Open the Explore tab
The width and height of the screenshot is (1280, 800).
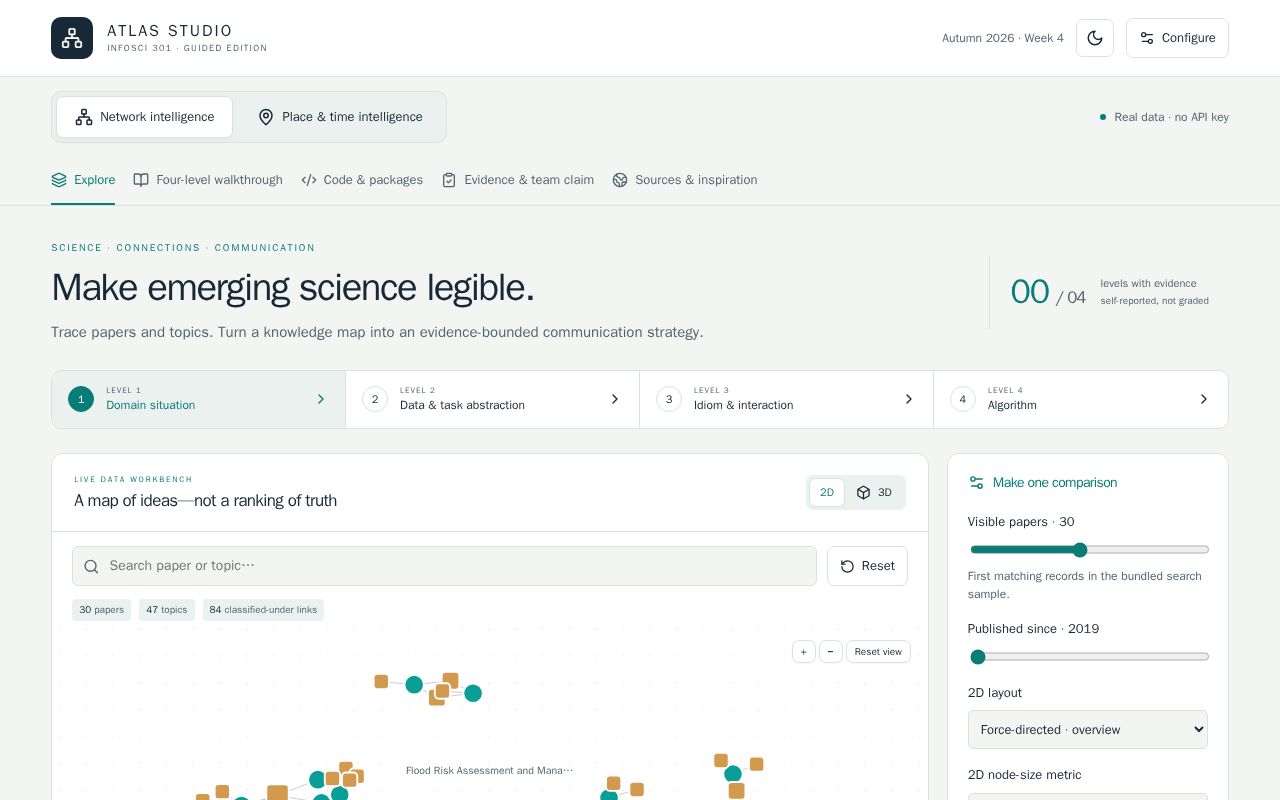click(83, 180)
